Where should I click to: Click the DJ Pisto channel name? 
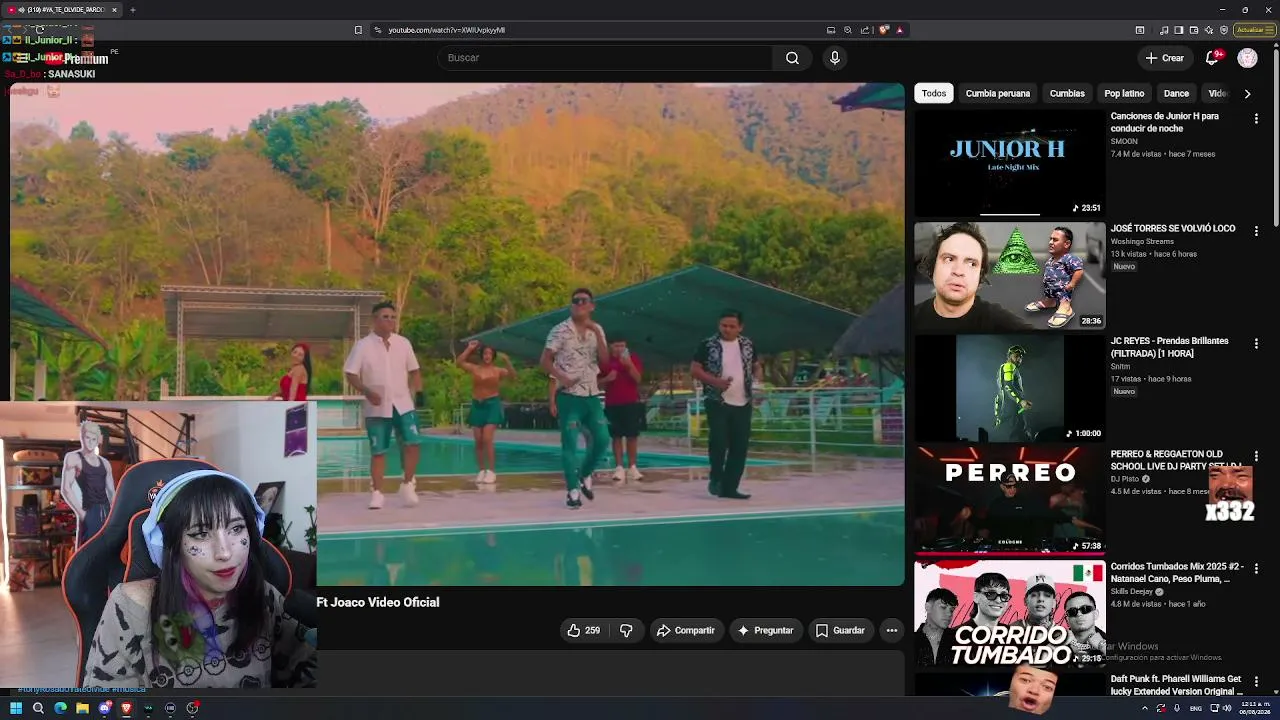(x=1125, y=479)
